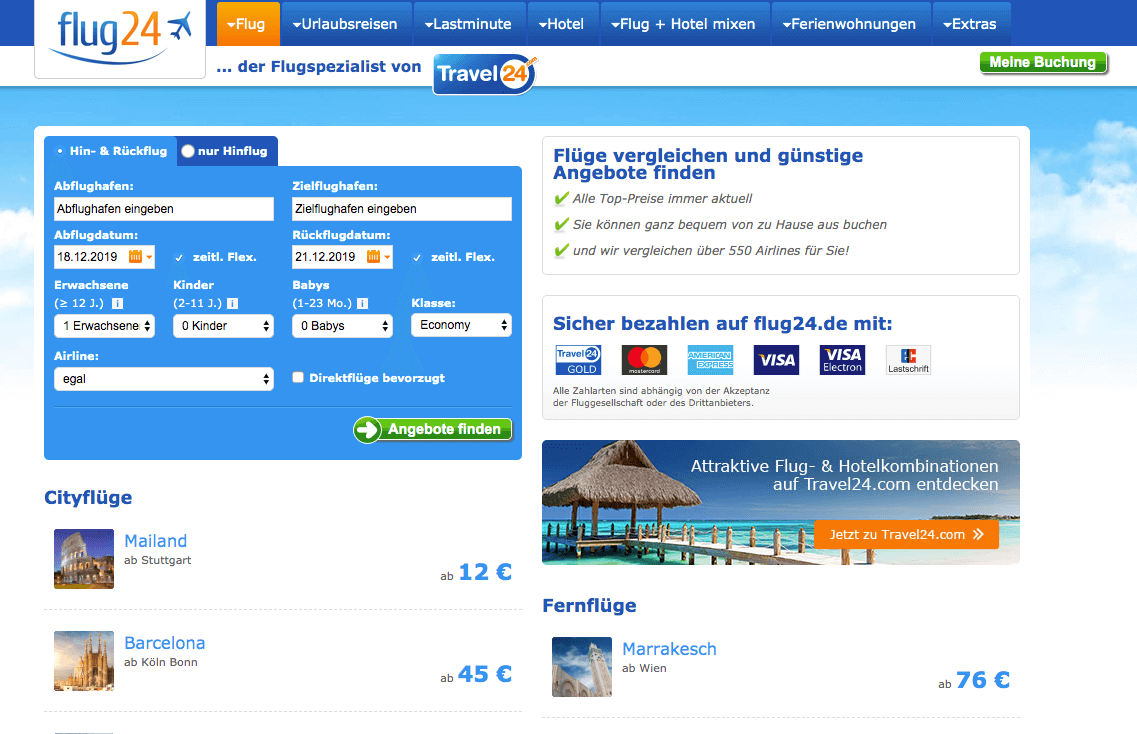Click the Marrakesch price ab 76 €
Screen dimensions: 1137x734
pyautogui.click(x=974, y=680)
